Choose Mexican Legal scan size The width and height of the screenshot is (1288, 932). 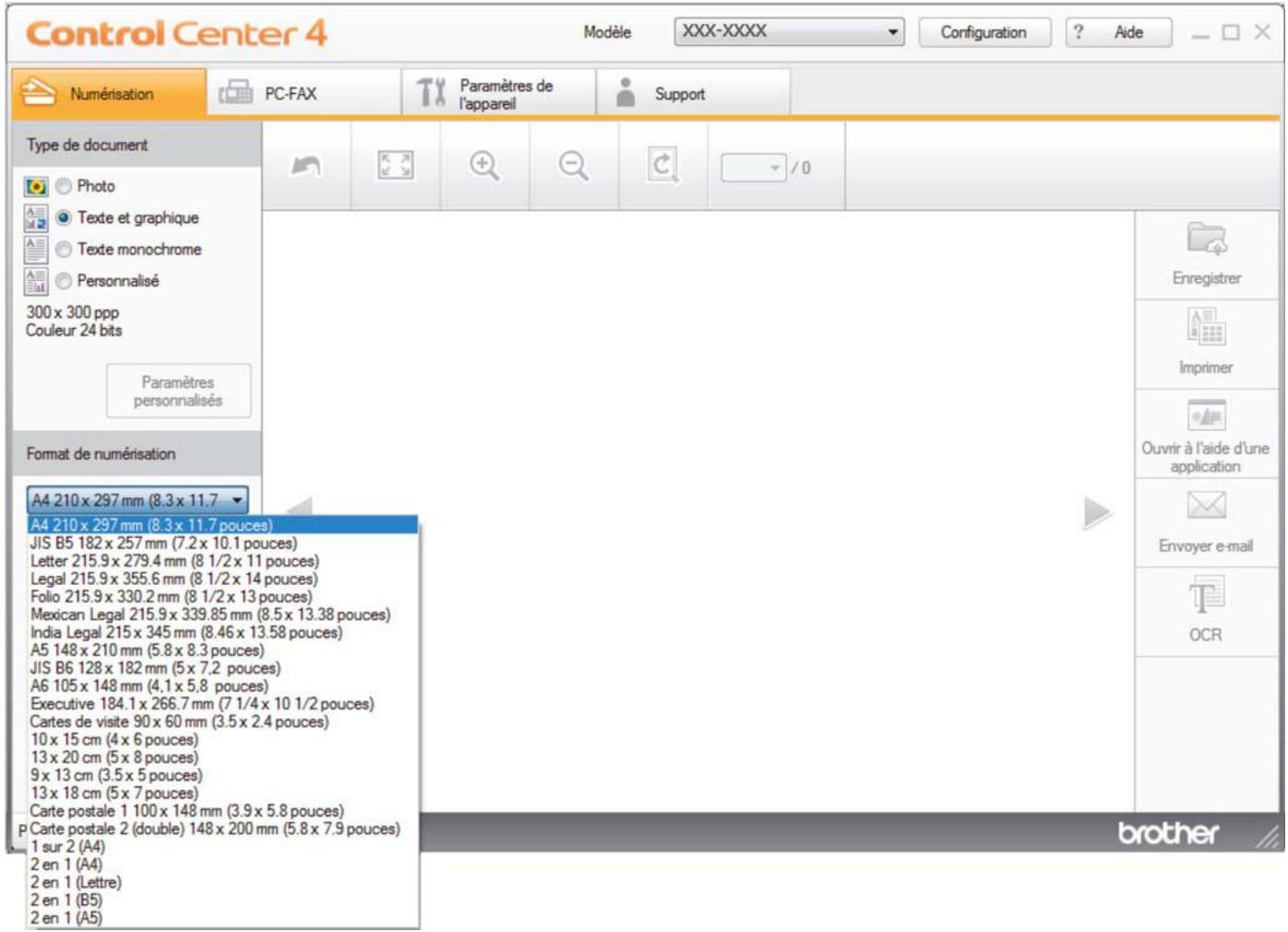(x=222, y=614)
